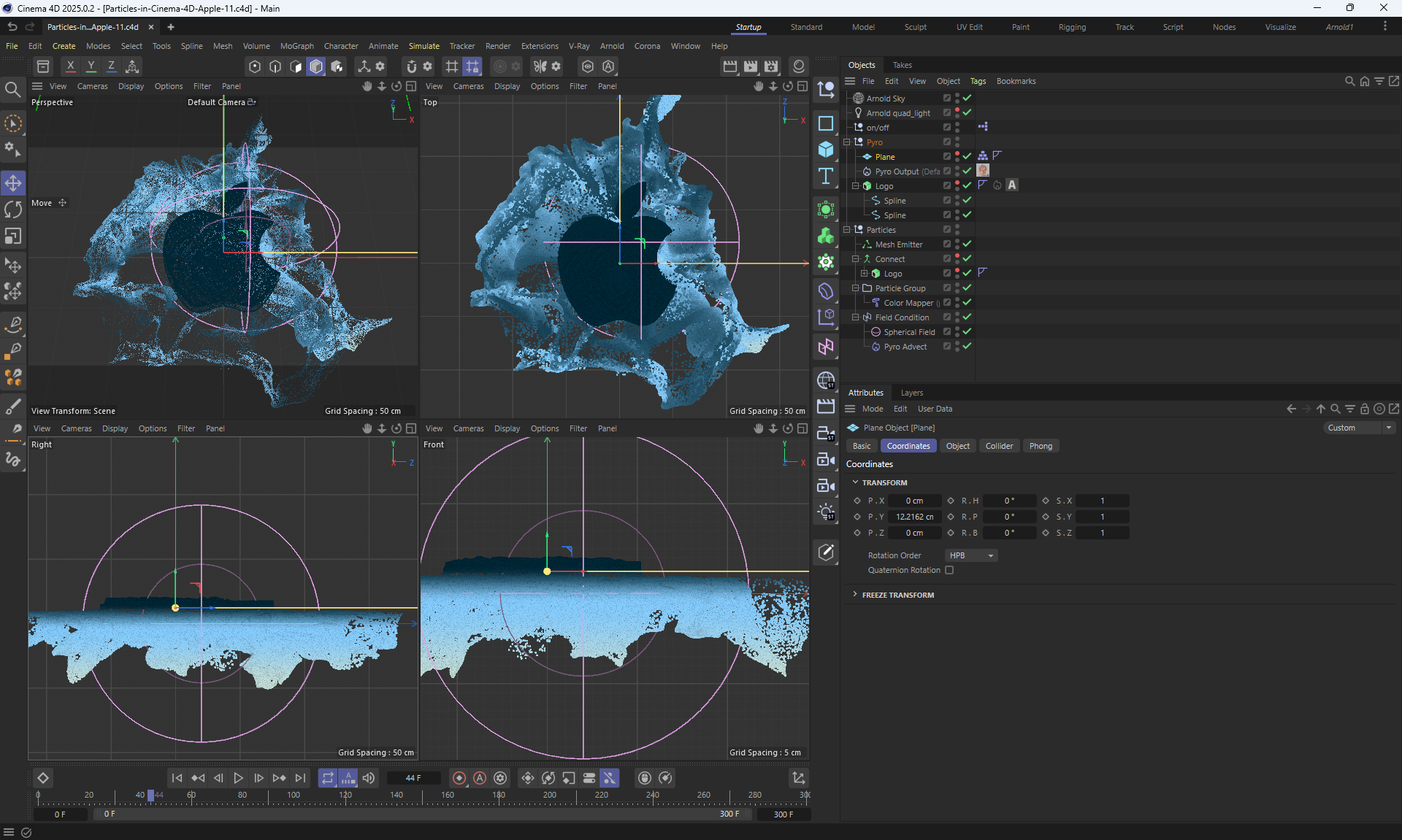Enable the Quaternion Rotation checkbox
1402x840 pixels.
coord(949,570)
